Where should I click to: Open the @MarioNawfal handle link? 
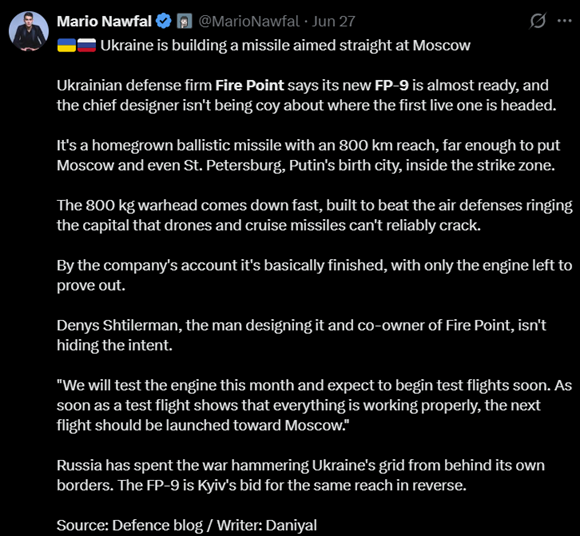249,21
